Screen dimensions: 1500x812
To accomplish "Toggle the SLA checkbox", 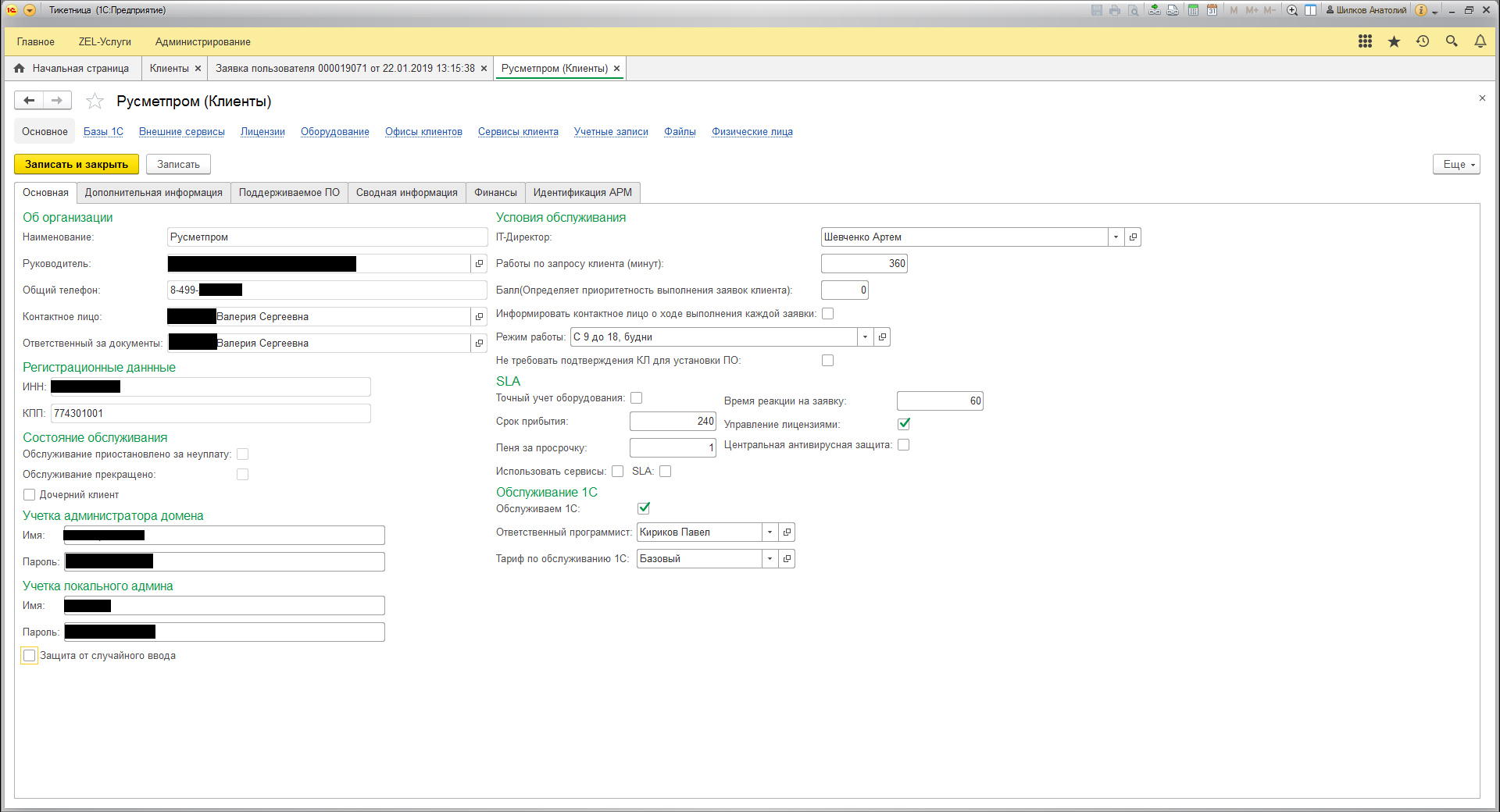I will [x=666, y=472].
